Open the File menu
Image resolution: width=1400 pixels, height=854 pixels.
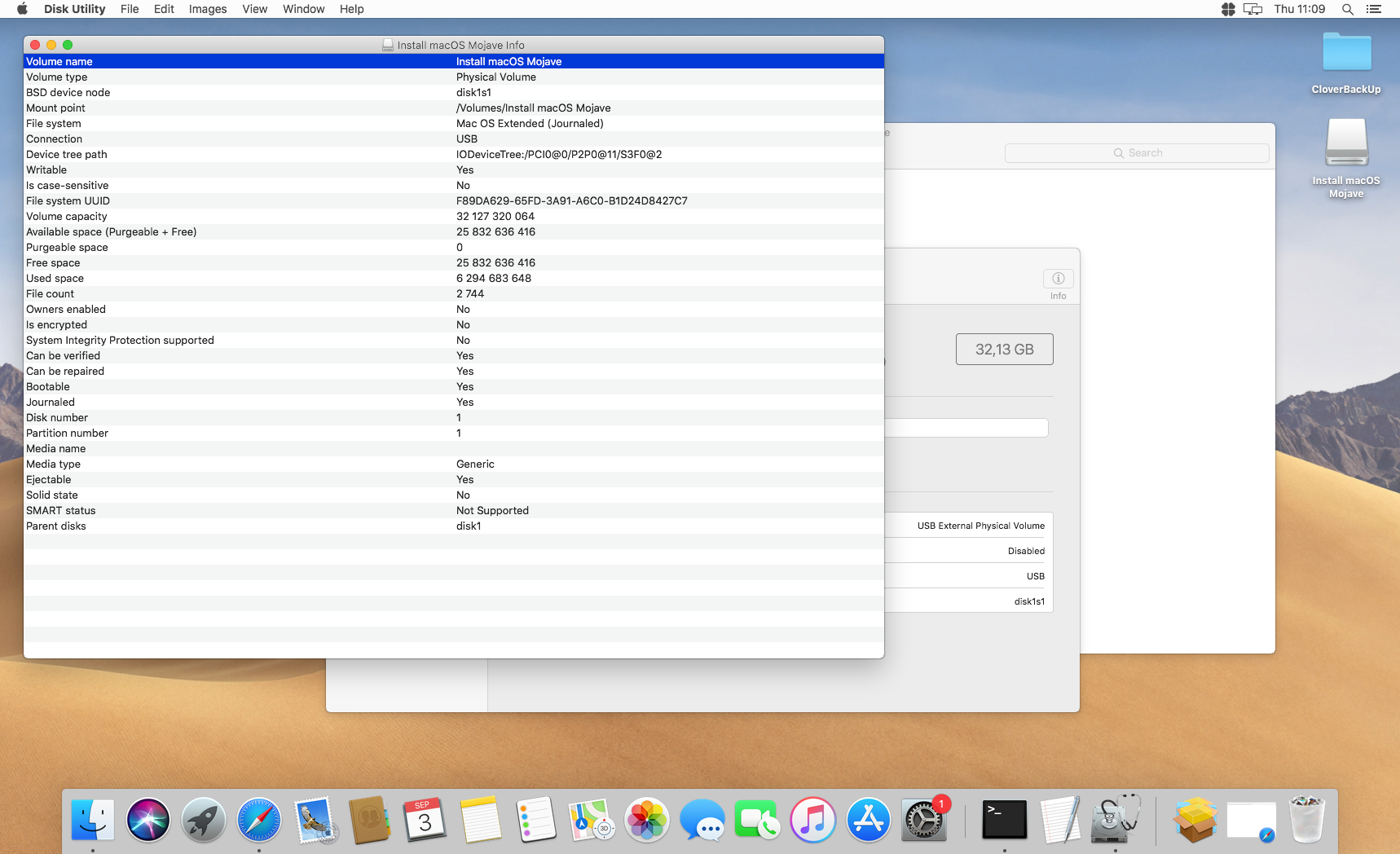tap(130, 9)
